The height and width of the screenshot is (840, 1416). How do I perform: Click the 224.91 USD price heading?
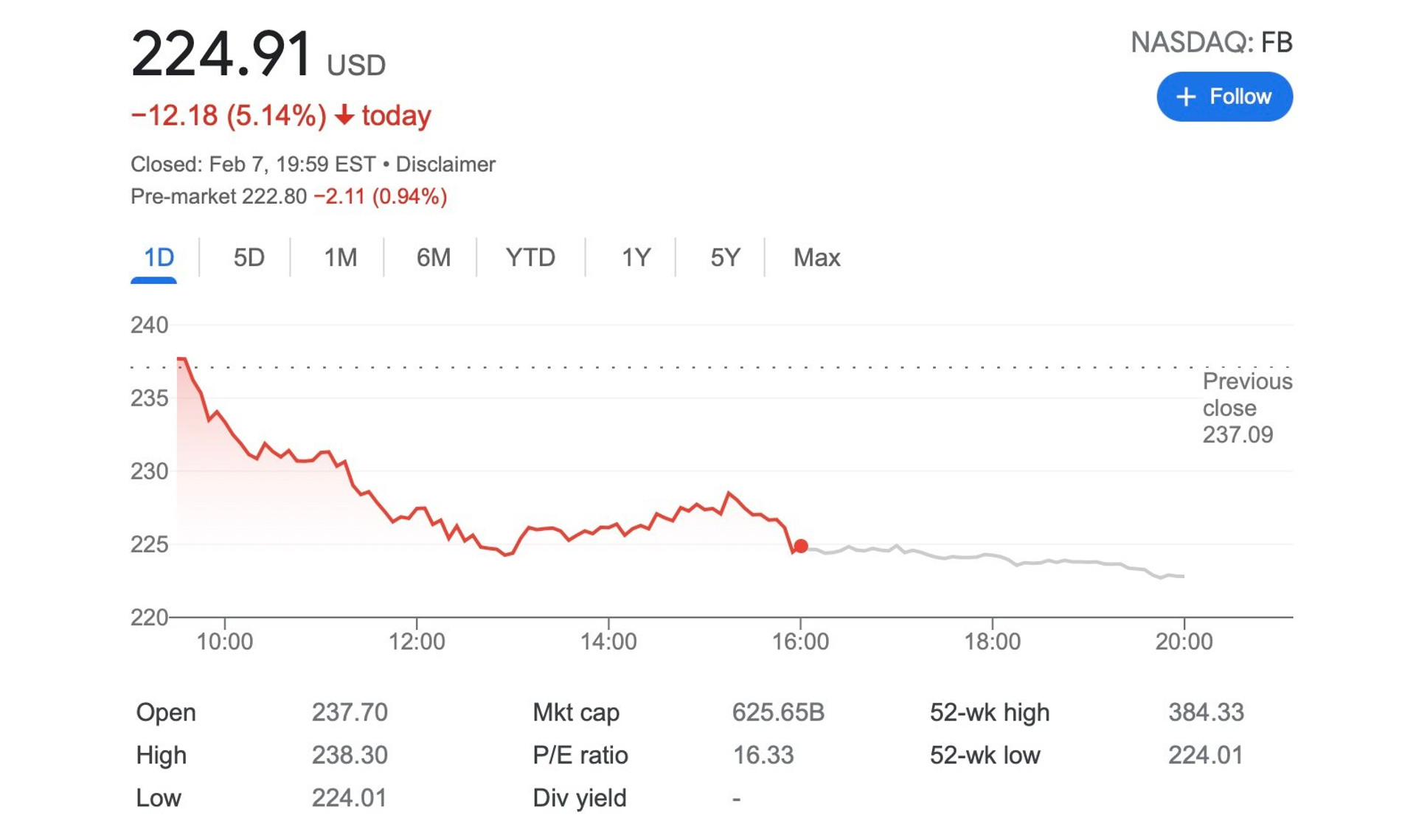pyautogui.click(x=258, y=55)
